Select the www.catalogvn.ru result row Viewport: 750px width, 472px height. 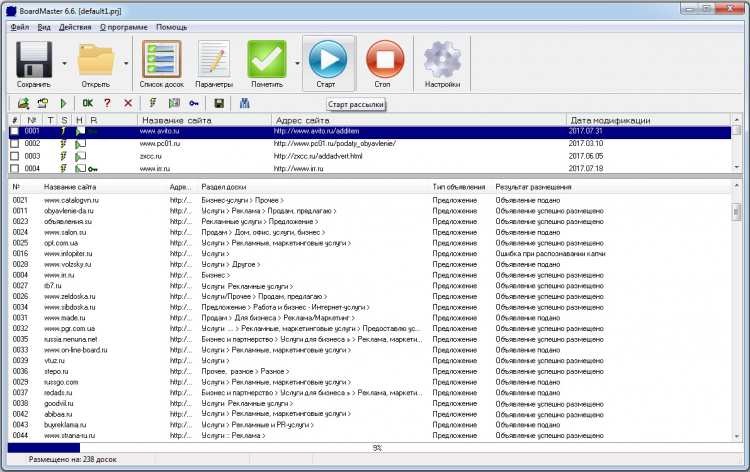[x=70, y=200]
